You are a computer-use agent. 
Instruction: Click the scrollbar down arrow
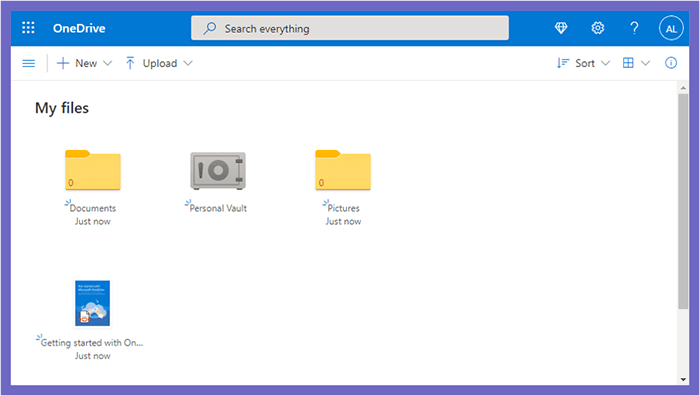coord(683,379)
